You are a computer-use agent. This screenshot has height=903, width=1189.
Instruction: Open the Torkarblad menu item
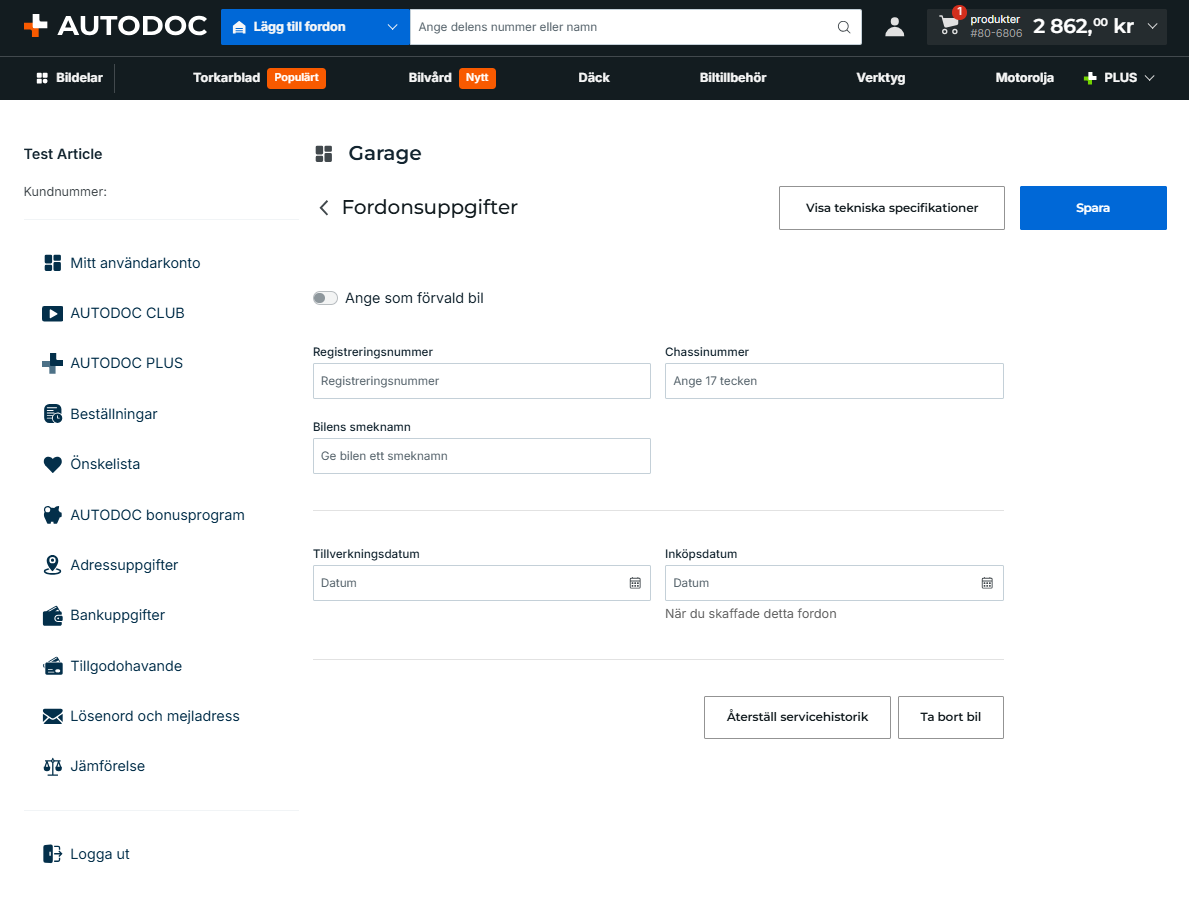[226, 77]
